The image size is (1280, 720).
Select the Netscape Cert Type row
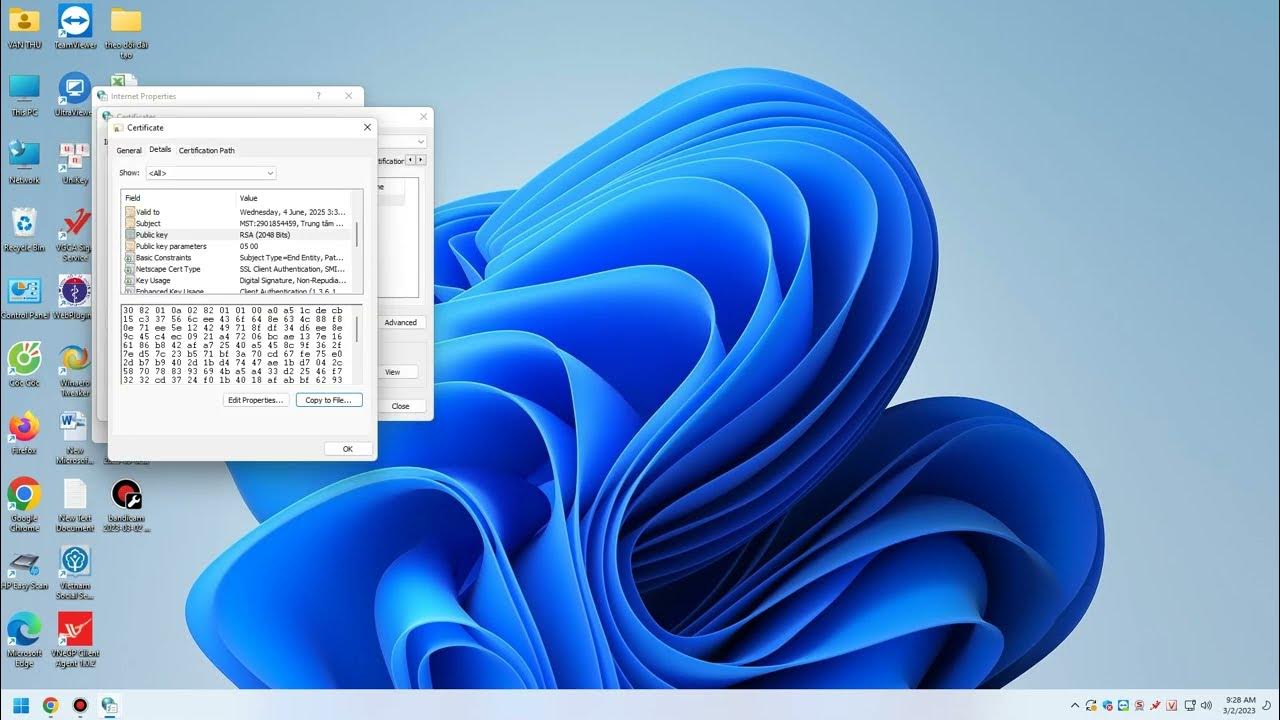pos(237,269)
